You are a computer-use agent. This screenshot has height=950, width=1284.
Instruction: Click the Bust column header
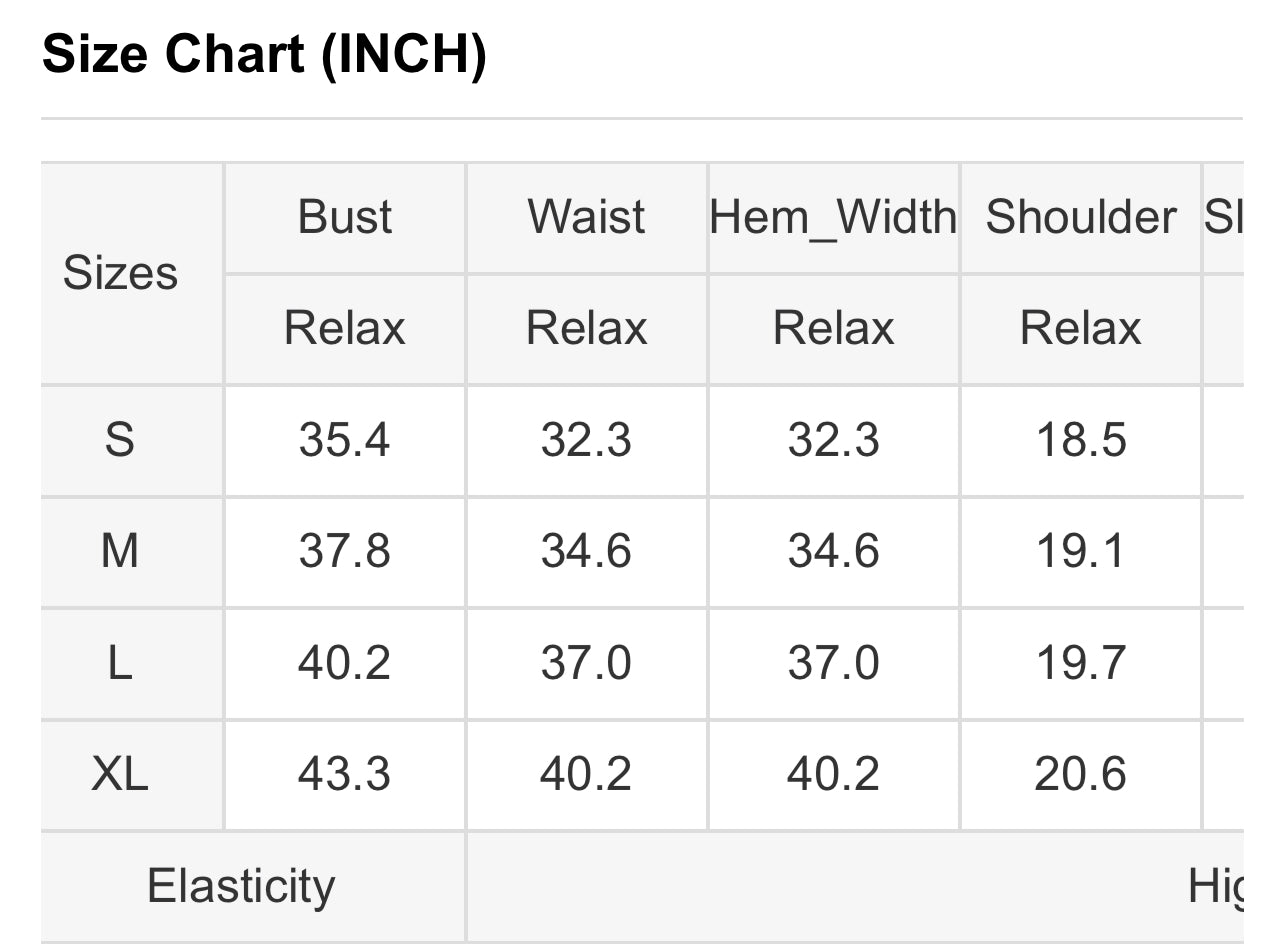click(345, 217)
